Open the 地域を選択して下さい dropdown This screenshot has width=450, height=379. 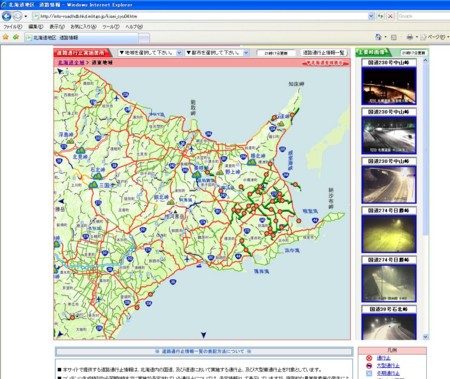coord(150,53)
